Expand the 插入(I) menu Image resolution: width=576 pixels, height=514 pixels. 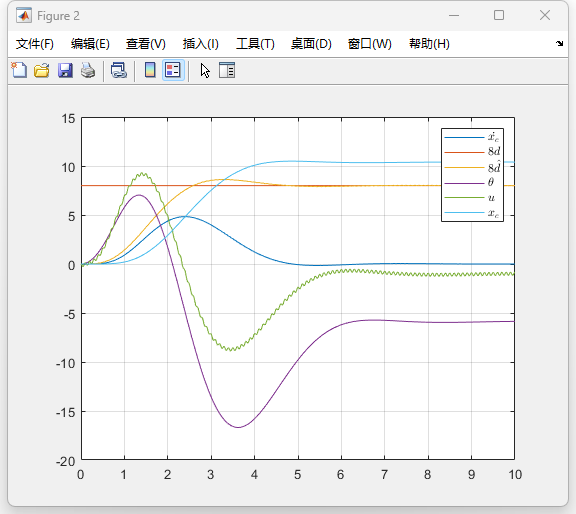[201, 44]
